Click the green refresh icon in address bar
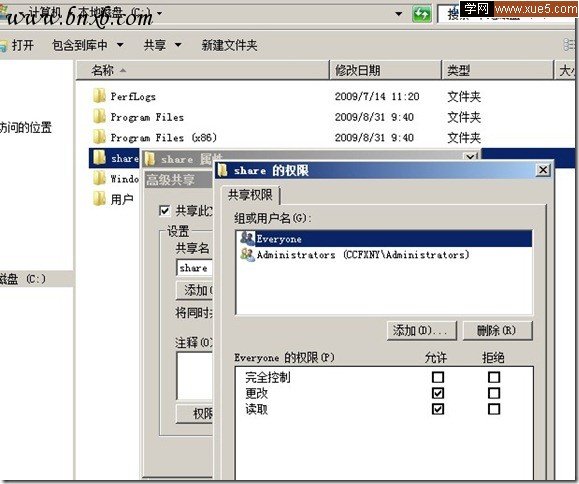579x484 pixels. [422, 14]
